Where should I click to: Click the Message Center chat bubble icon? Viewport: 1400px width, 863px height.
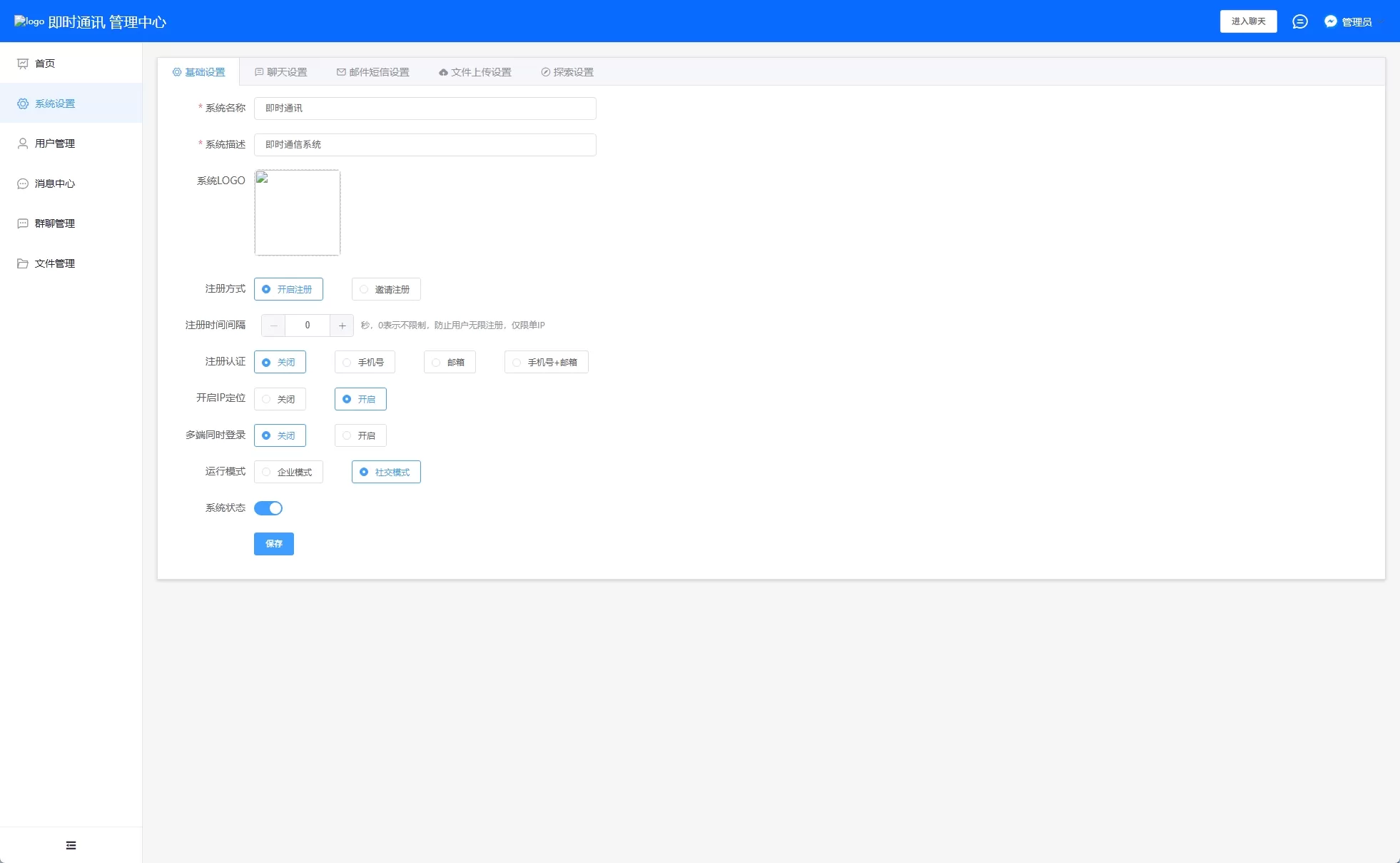click(x=23, y=183)
